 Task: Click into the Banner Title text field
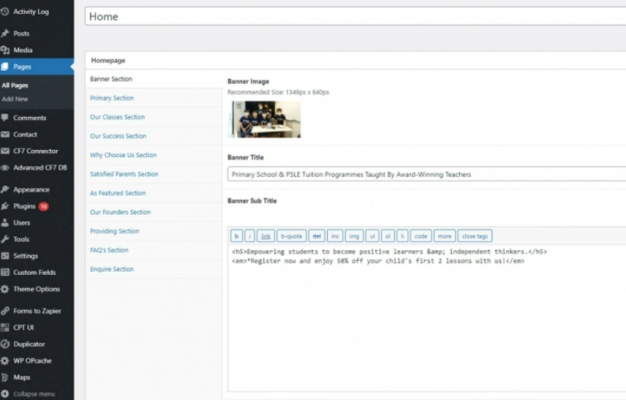coord(426,174)
